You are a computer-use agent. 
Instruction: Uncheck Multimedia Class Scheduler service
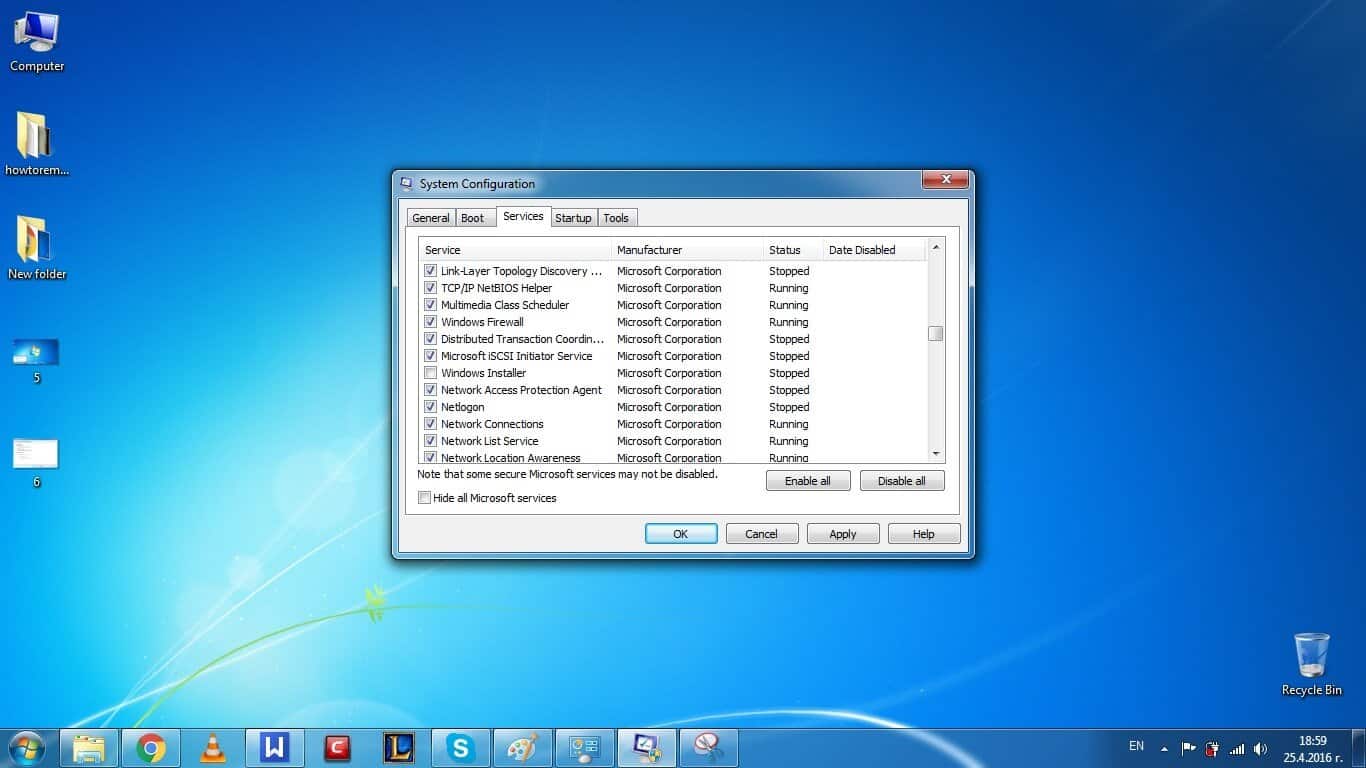click(431, 305)
